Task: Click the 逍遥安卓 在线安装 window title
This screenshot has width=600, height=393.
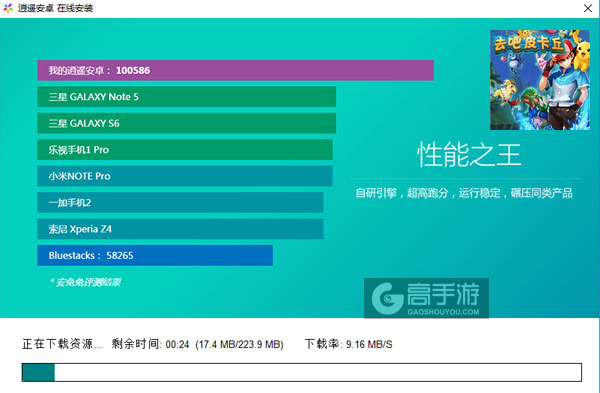Action: click(55, 8)
